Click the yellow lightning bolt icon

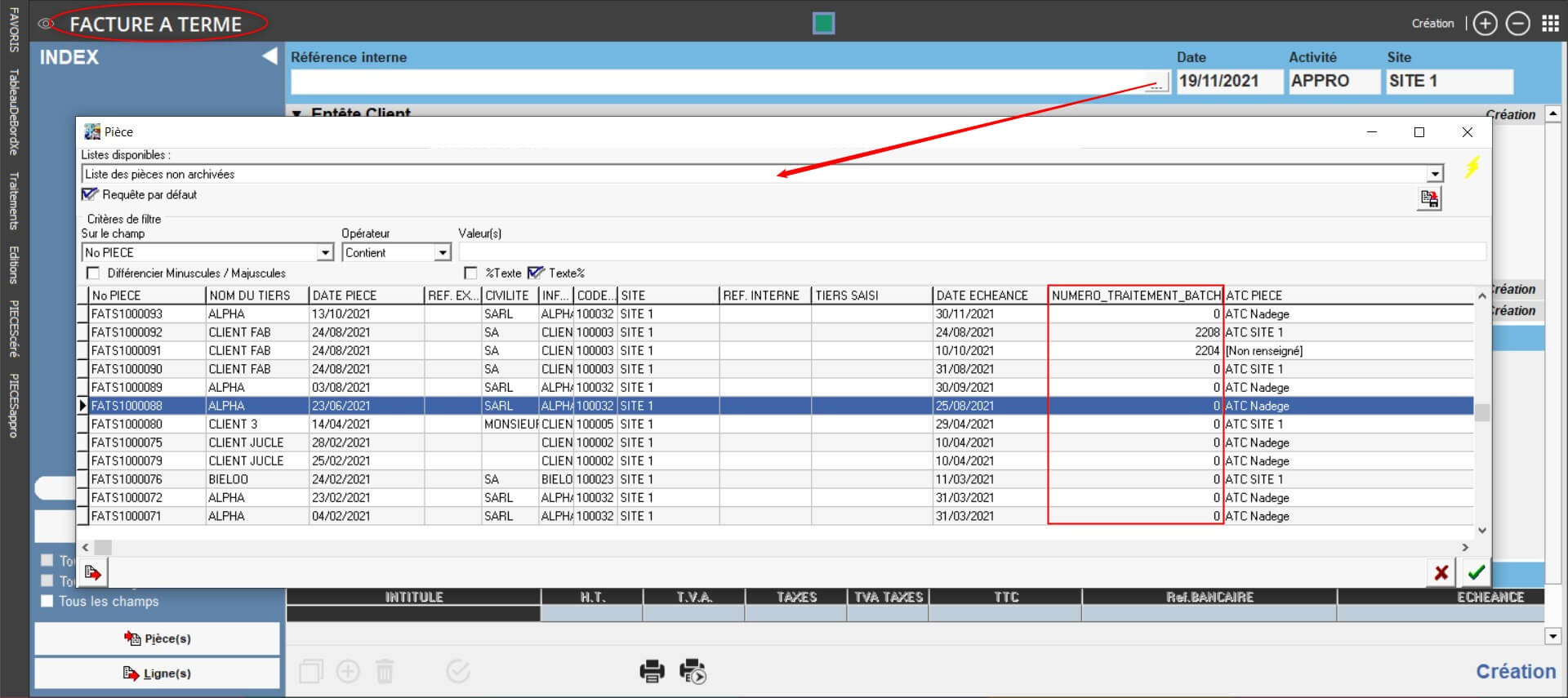coord(1472,167)
